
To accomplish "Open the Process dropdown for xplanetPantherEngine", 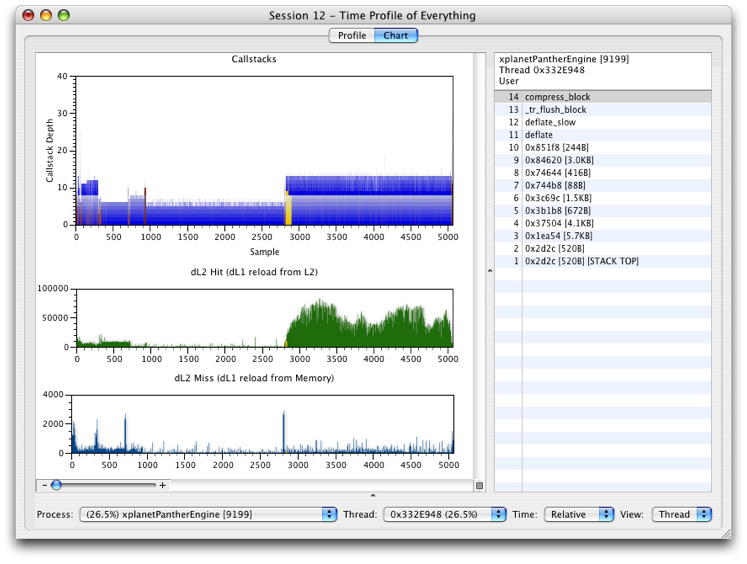I will pos(208,514).
